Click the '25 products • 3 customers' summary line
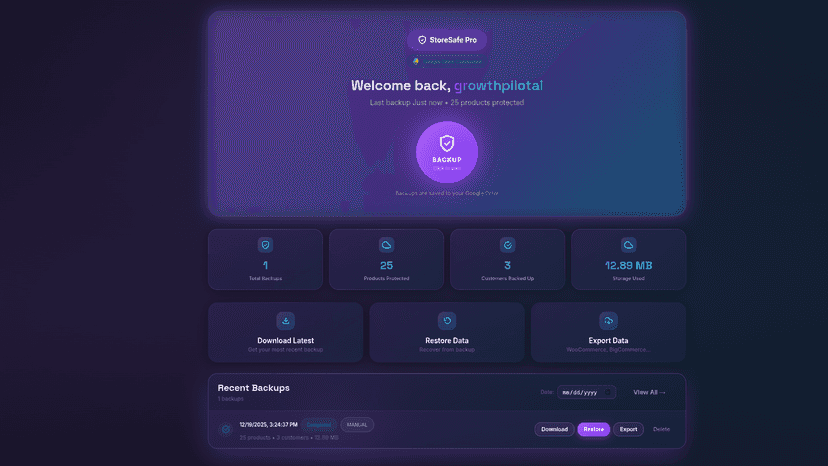Image resolution: width=828 pixels, height=466 pixels. click(289, 437)
